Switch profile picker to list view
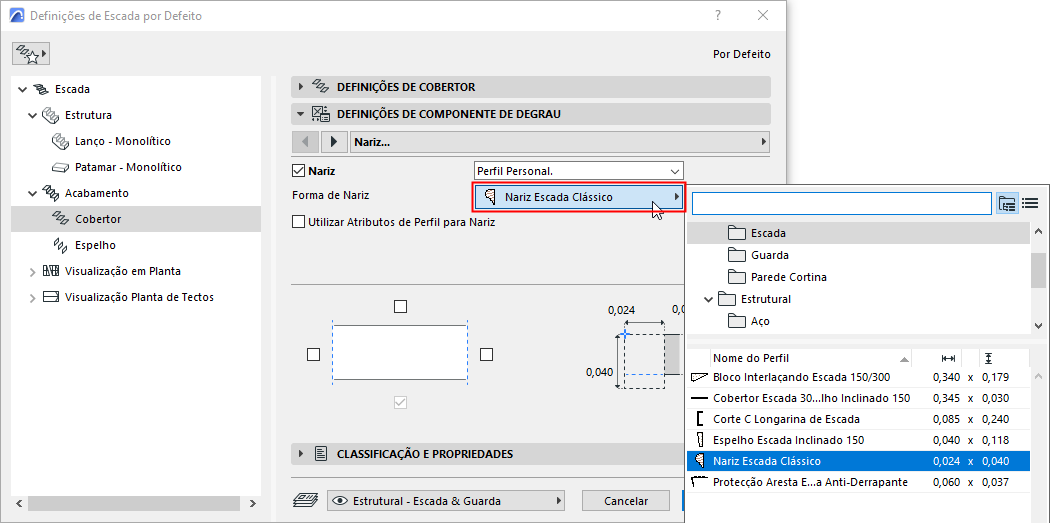 (x=1030, y=203)
